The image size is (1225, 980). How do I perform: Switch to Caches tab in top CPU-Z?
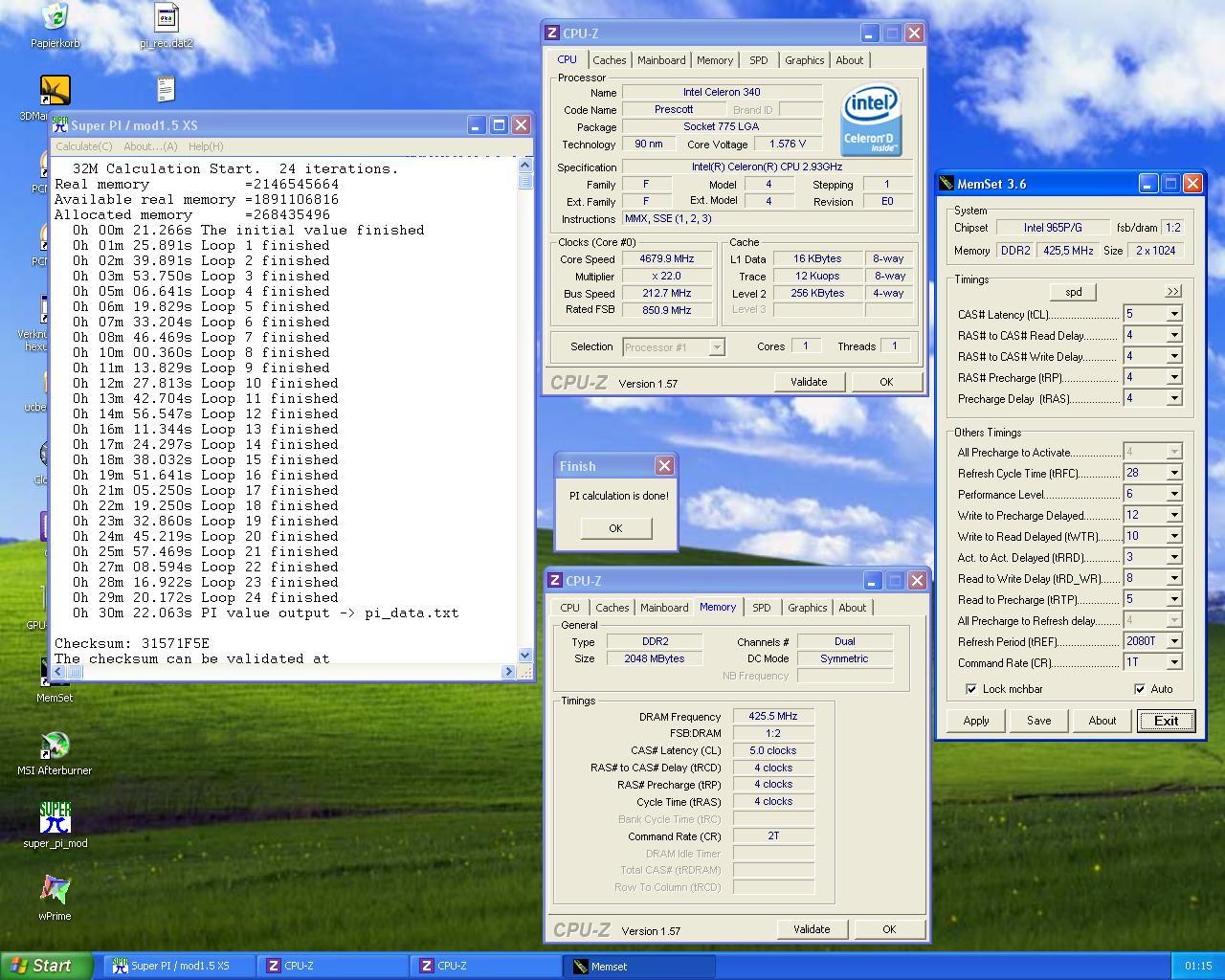pyautogui.click(x=610, y=60)
